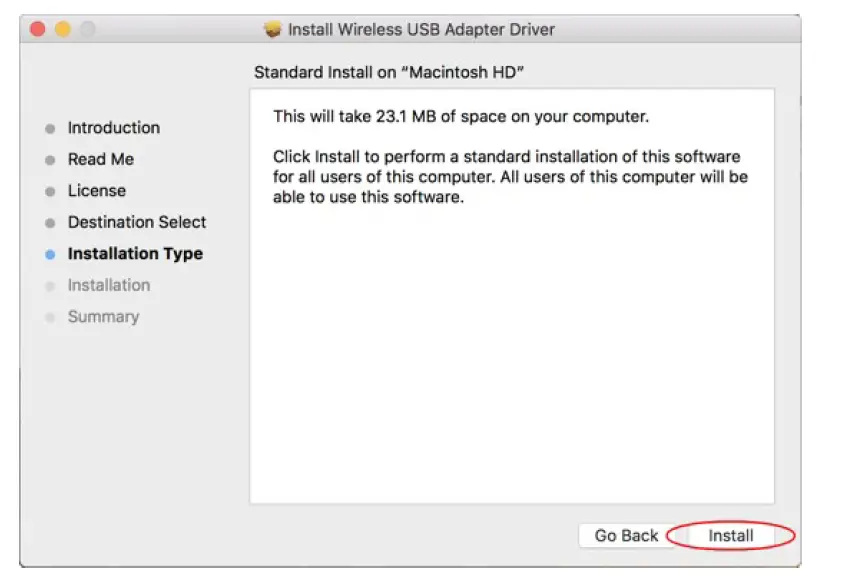851x586 pixels.
Task: Select the Read Me step
Action: [x=100, y=159]
